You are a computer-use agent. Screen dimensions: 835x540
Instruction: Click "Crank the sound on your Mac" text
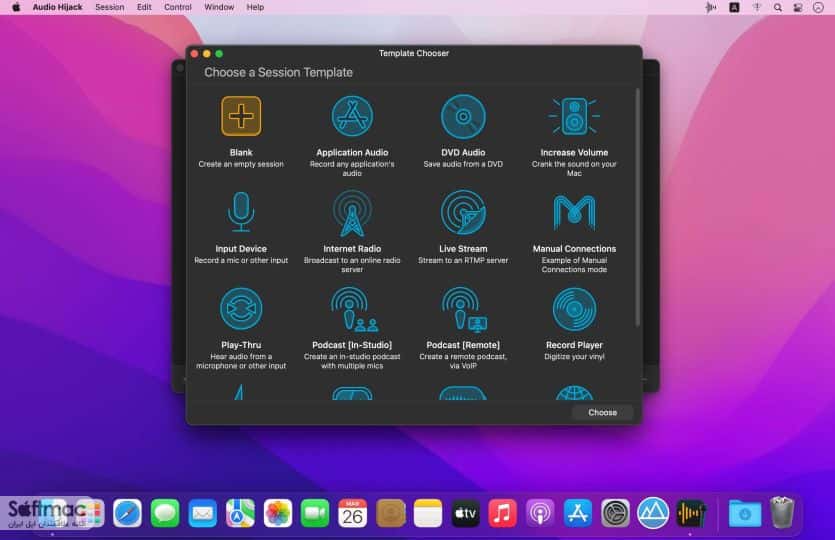pyautogui.click(x=574, y=169)
